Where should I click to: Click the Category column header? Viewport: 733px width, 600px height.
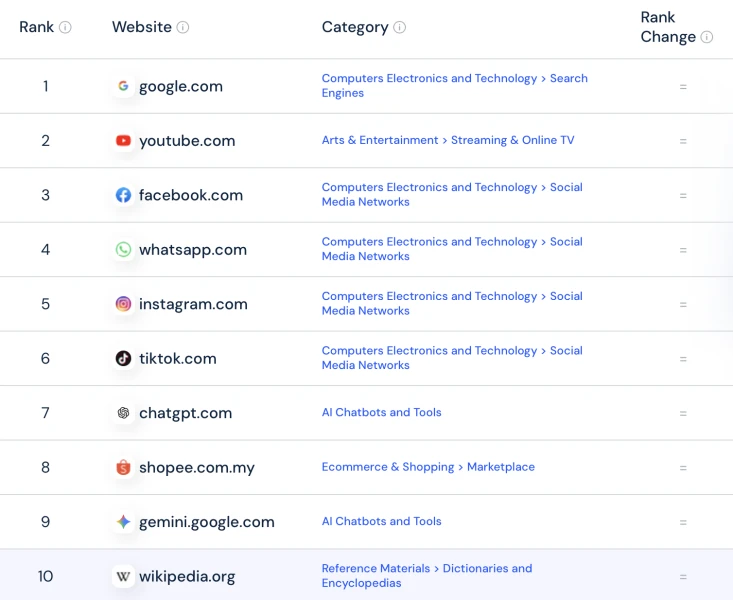355,28
